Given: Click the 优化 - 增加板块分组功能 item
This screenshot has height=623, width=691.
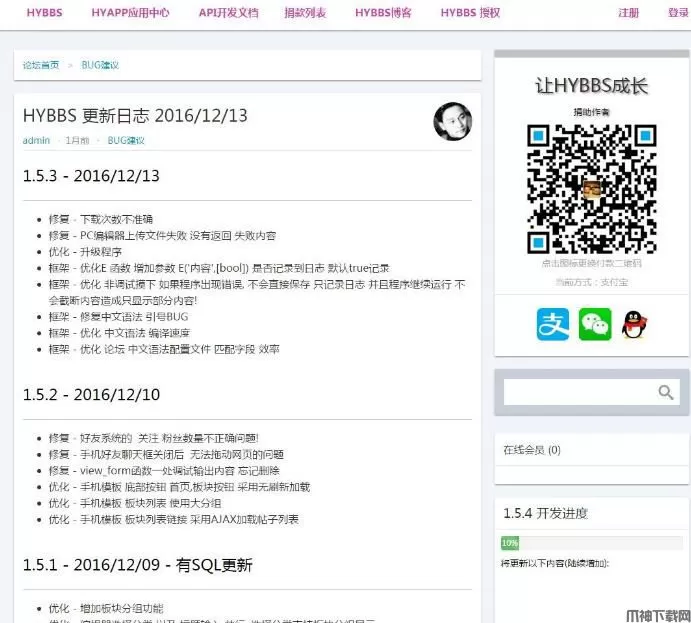Looking at the screenshot, I should [x=106, y=609].
